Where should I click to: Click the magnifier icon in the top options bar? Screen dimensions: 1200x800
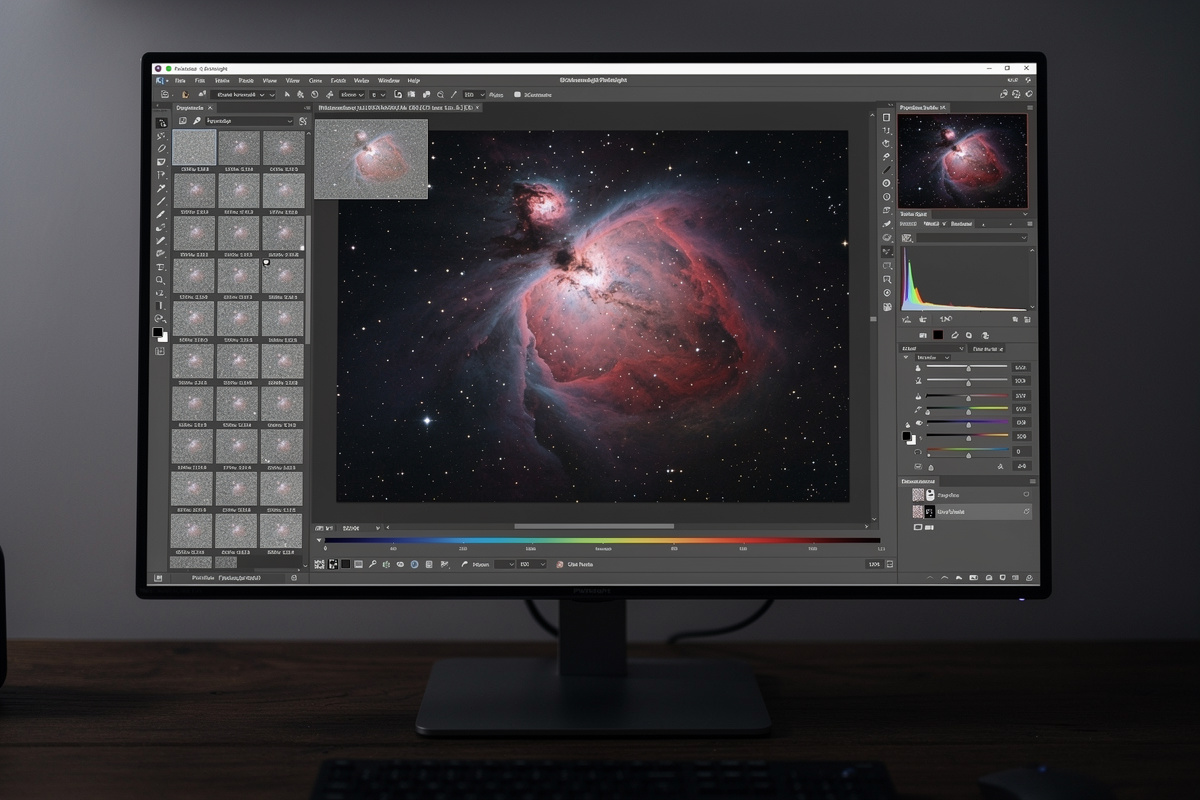pyautogui.click(x=440, y=94)
